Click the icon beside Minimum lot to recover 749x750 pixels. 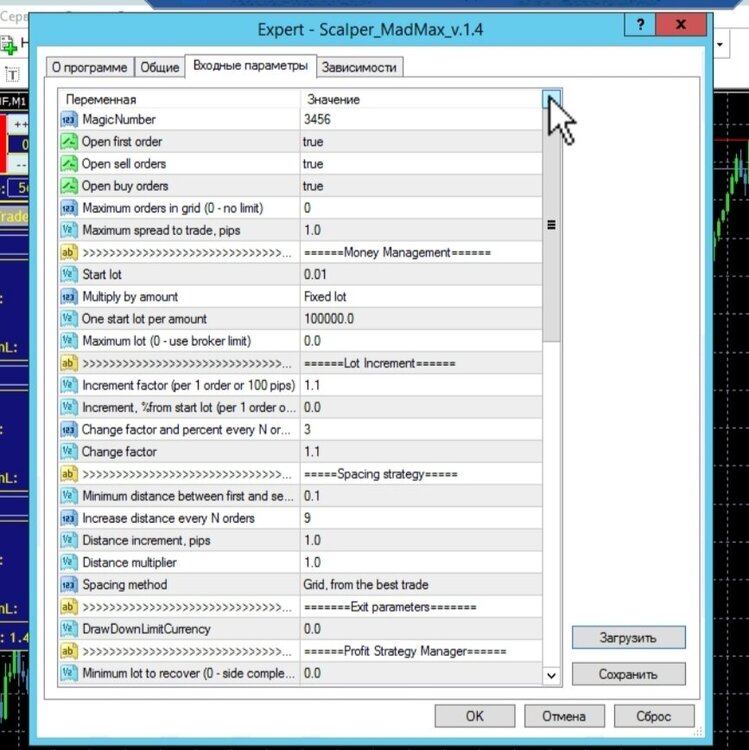(68, 673)
